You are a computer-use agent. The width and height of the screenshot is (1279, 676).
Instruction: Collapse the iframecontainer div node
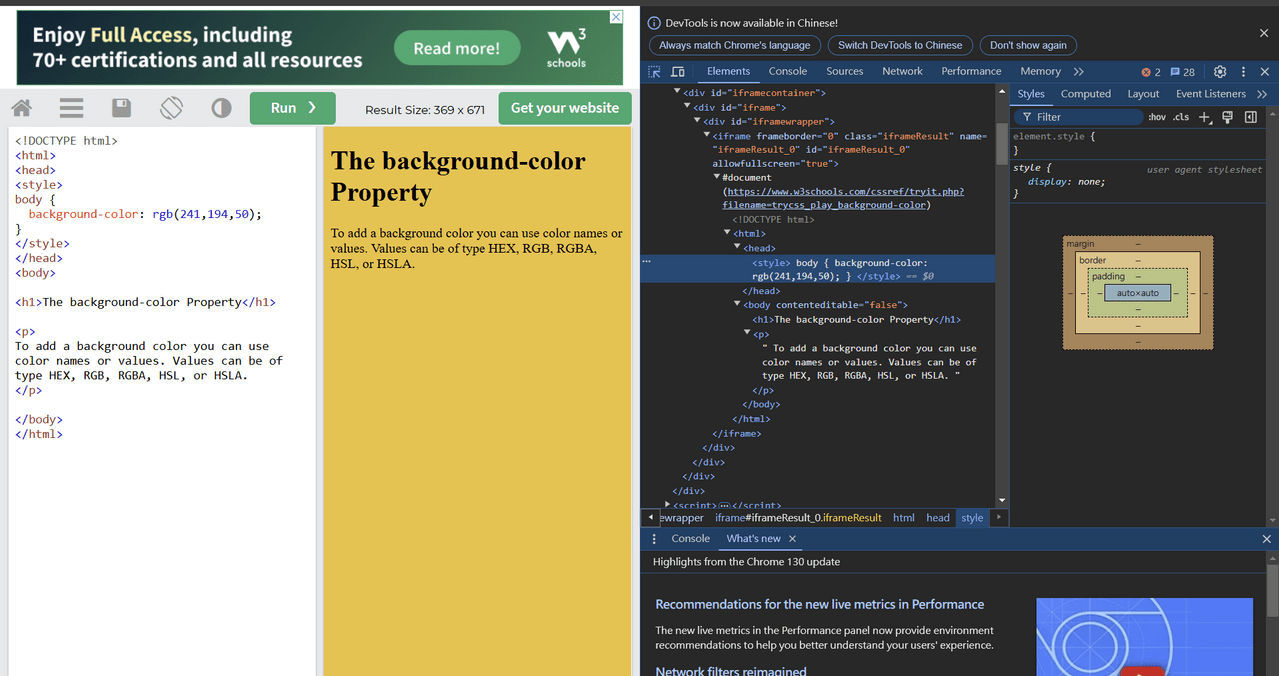tap(677, 92)
